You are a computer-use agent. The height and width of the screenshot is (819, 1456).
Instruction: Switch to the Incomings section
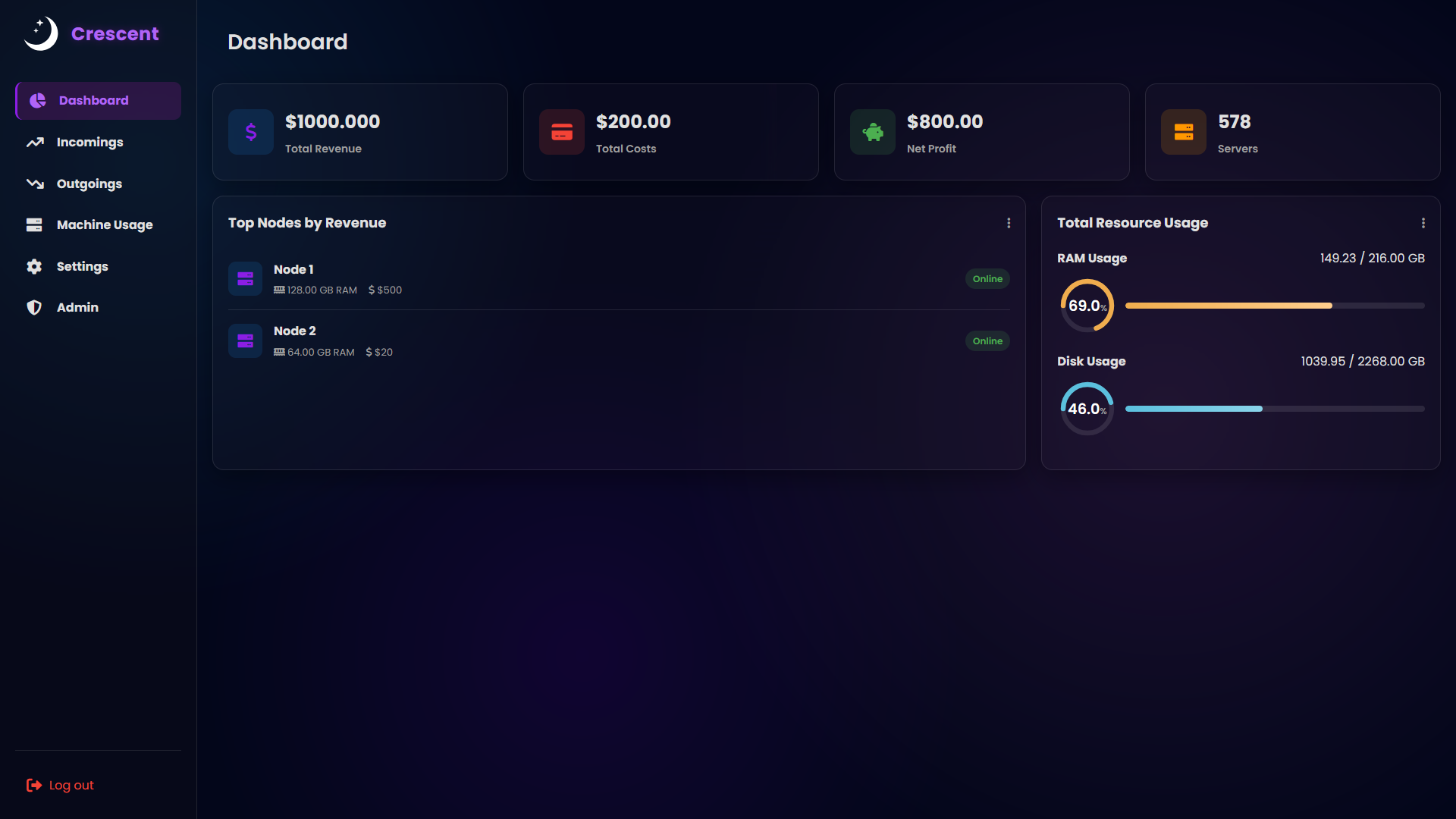pos(89,142)
